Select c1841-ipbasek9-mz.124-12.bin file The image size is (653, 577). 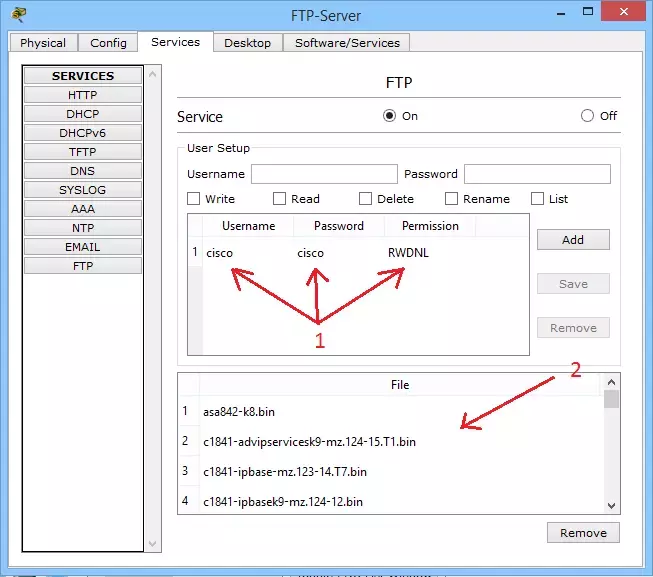click(400, 502)
